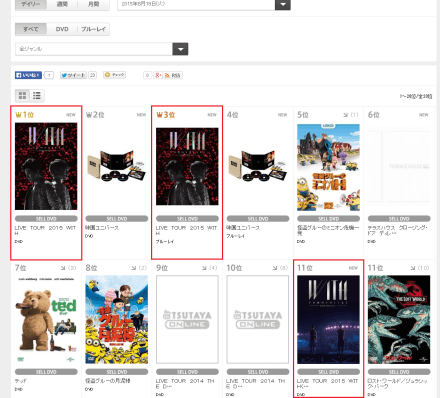440x398 pixels.
Task: Click SELL DVD button under rank 8
Action: [117, 372]
